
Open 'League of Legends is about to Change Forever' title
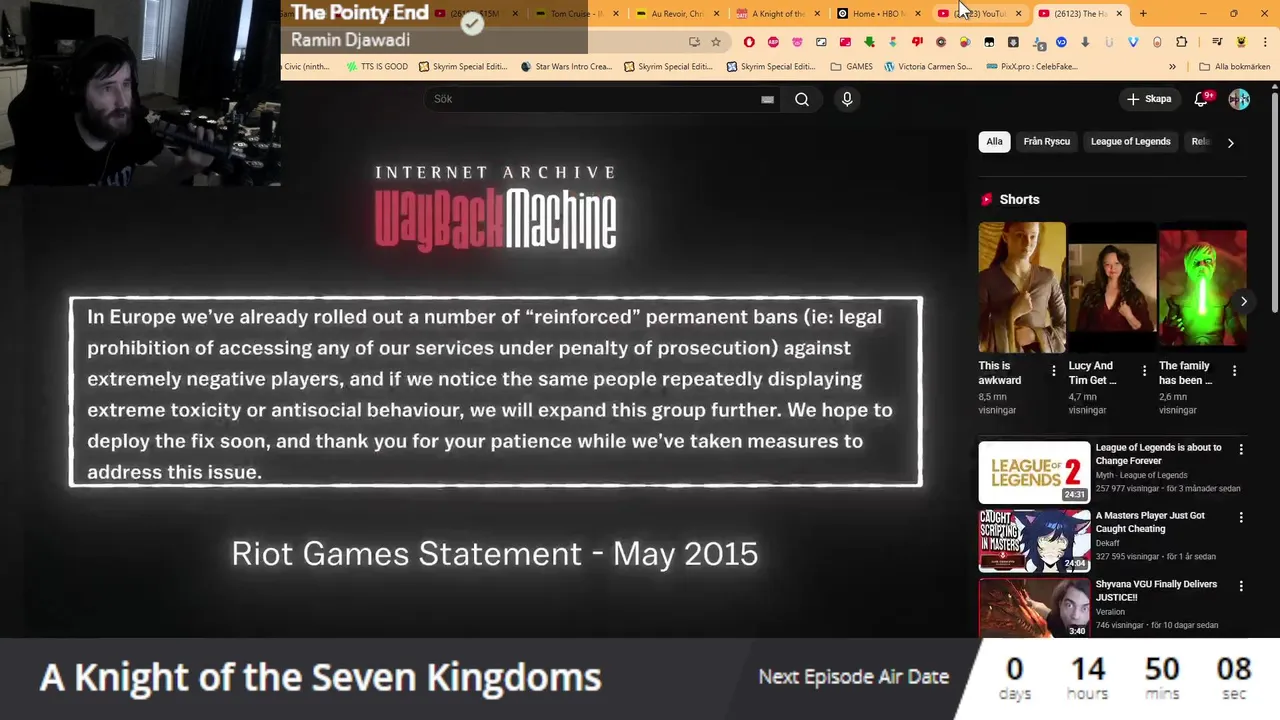[1158, 454]
